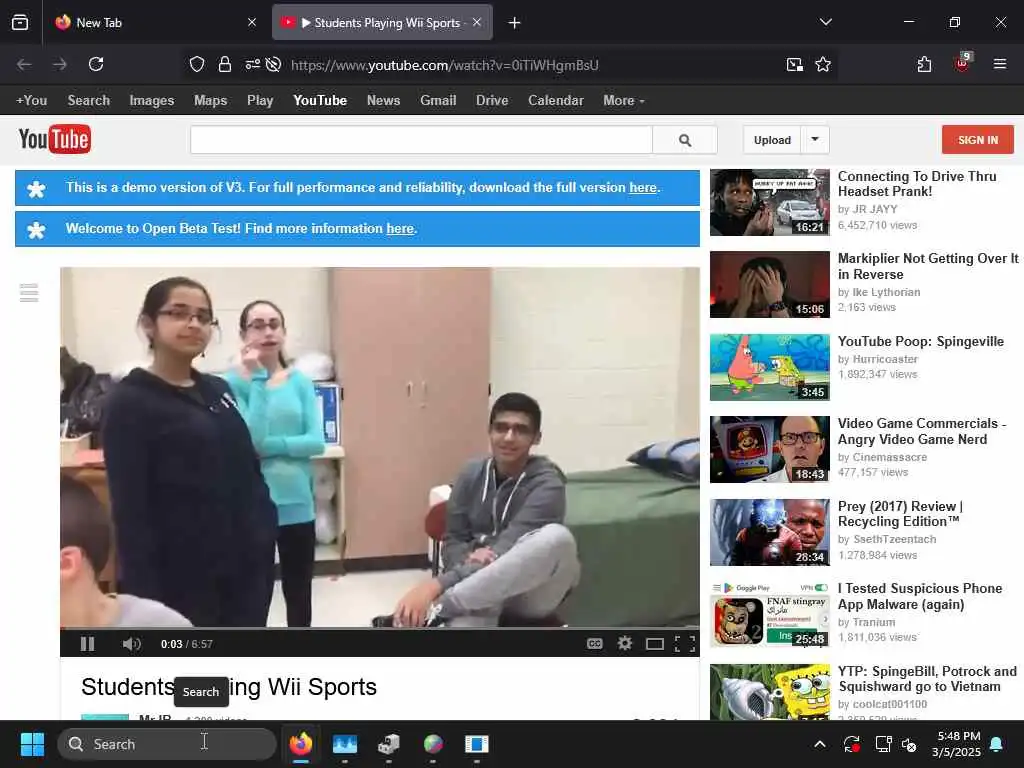The height and width of the screenshot is (768, 1024).
Task: Open the notification bell in taskbar
Action: [x=997, y=744]
